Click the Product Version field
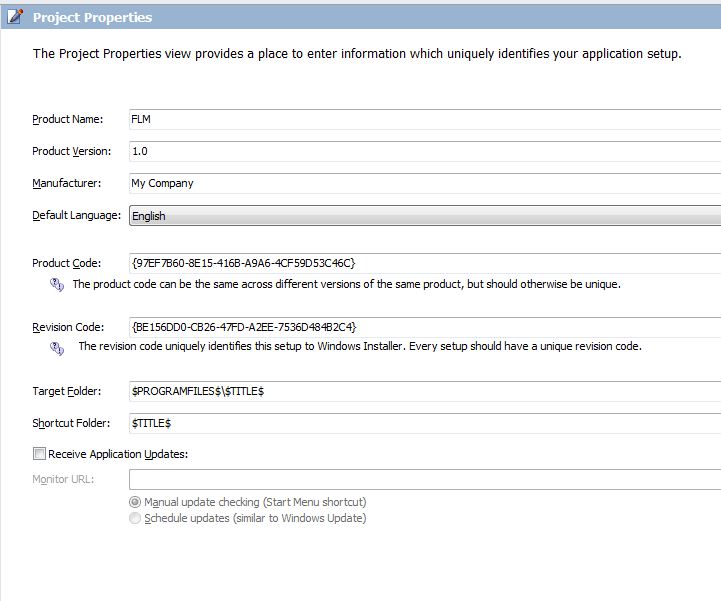721x601 pixels. tap(425, 151)
